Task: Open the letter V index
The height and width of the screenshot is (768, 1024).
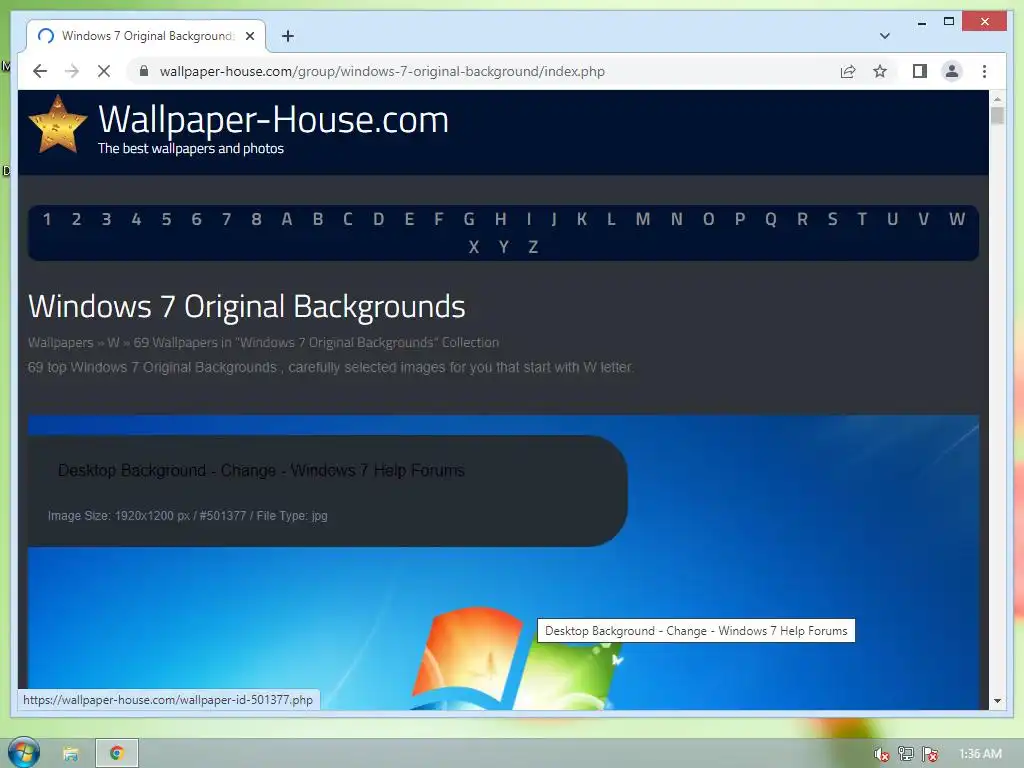Action: pos(923,219)
